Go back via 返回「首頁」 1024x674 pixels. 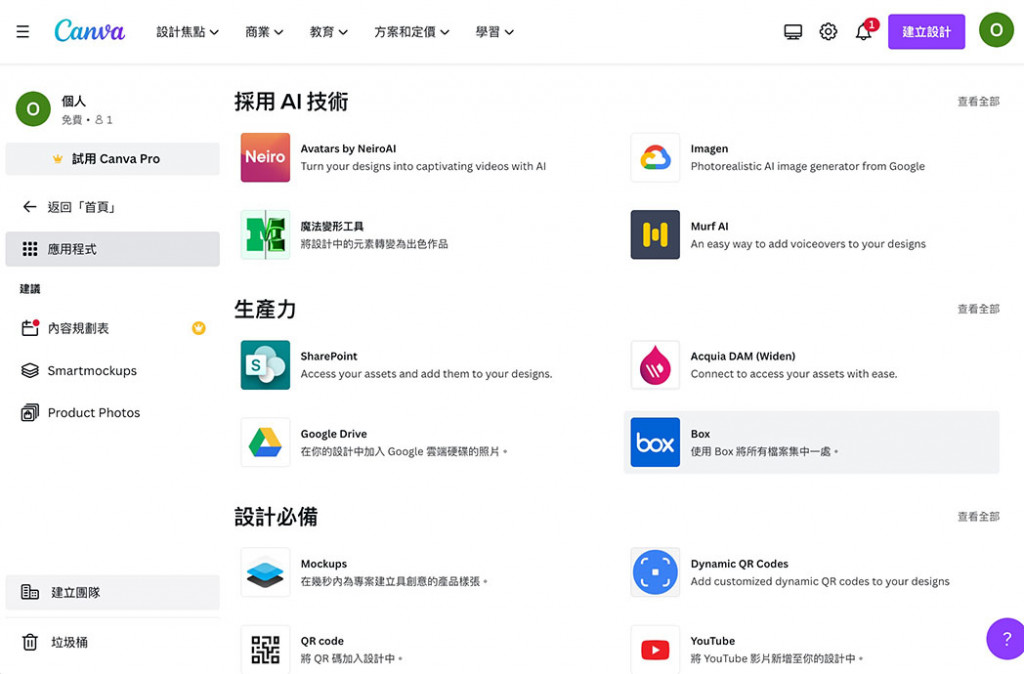coord(112,207)
